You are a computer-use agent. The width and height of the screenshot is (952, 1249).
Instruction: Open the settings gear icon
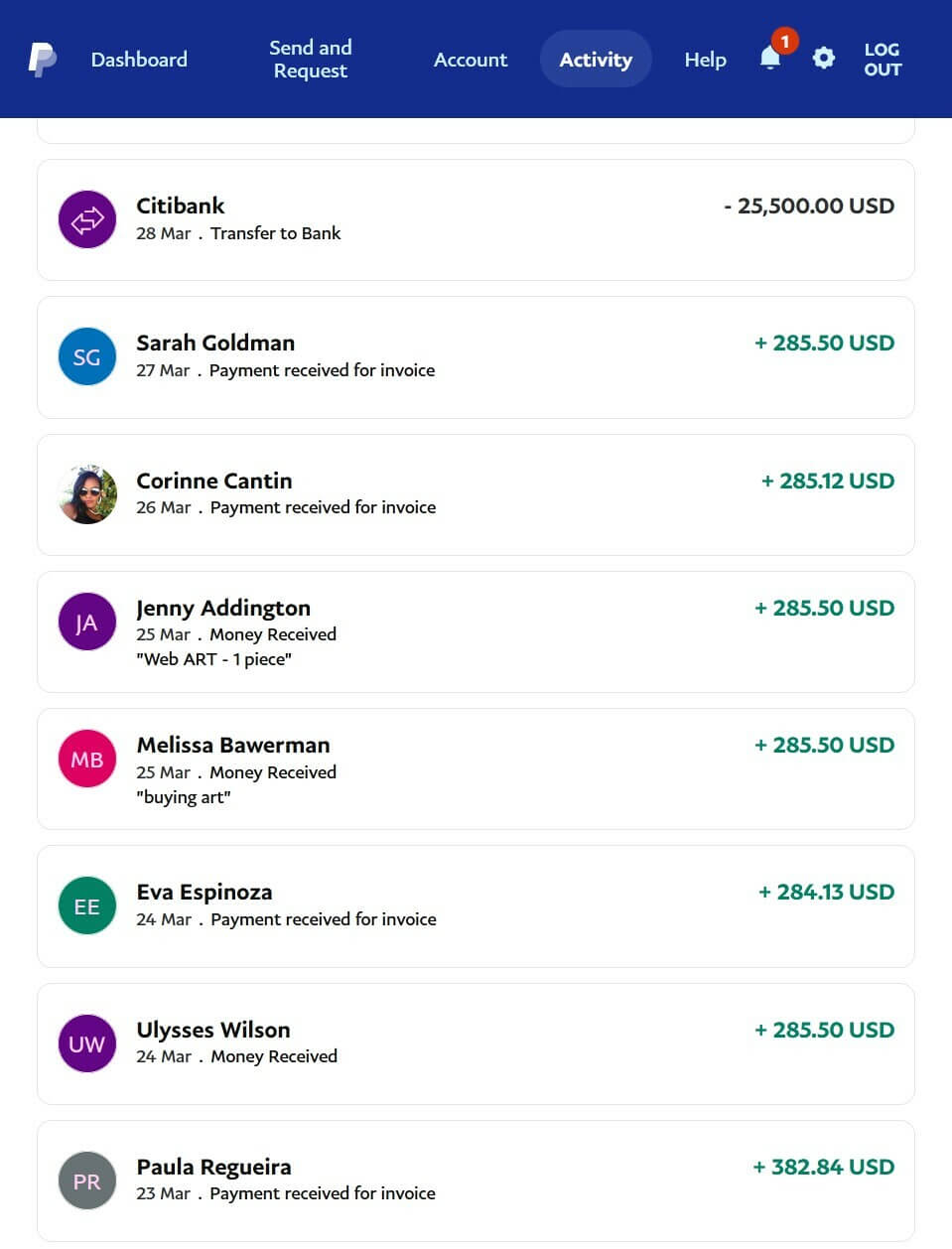823,59
